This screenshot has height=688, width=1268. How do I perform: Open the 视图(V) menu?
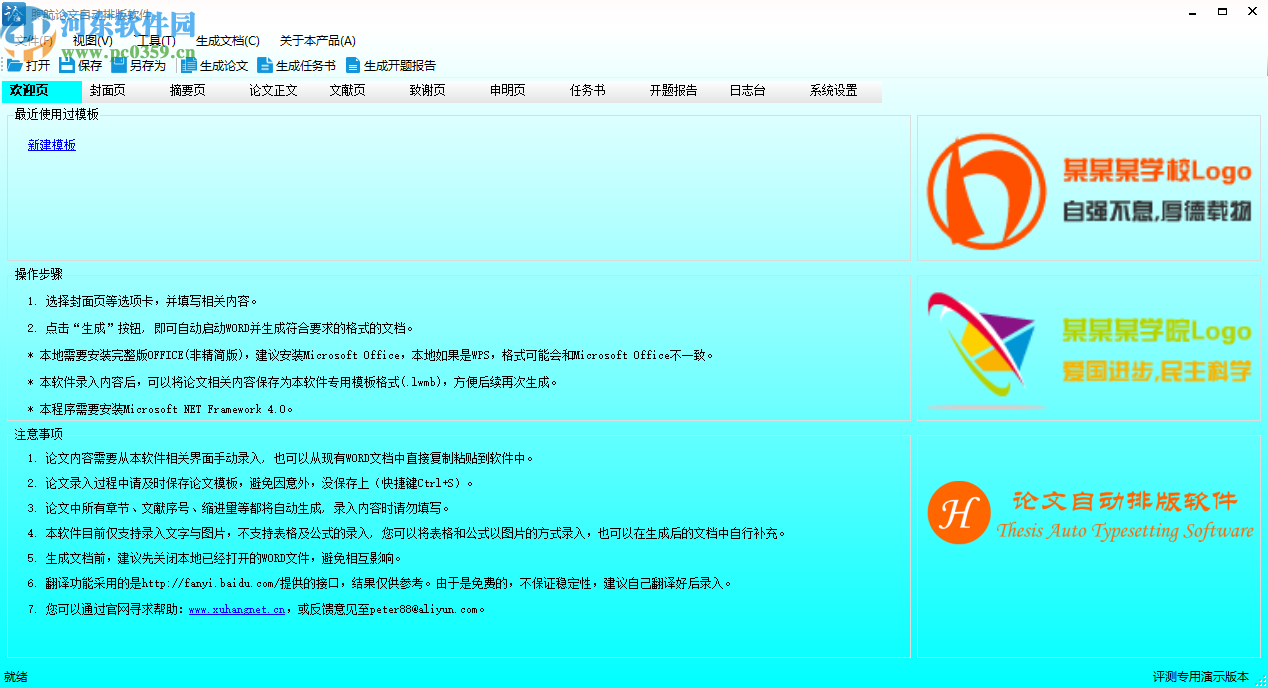(x=93, y=41)
